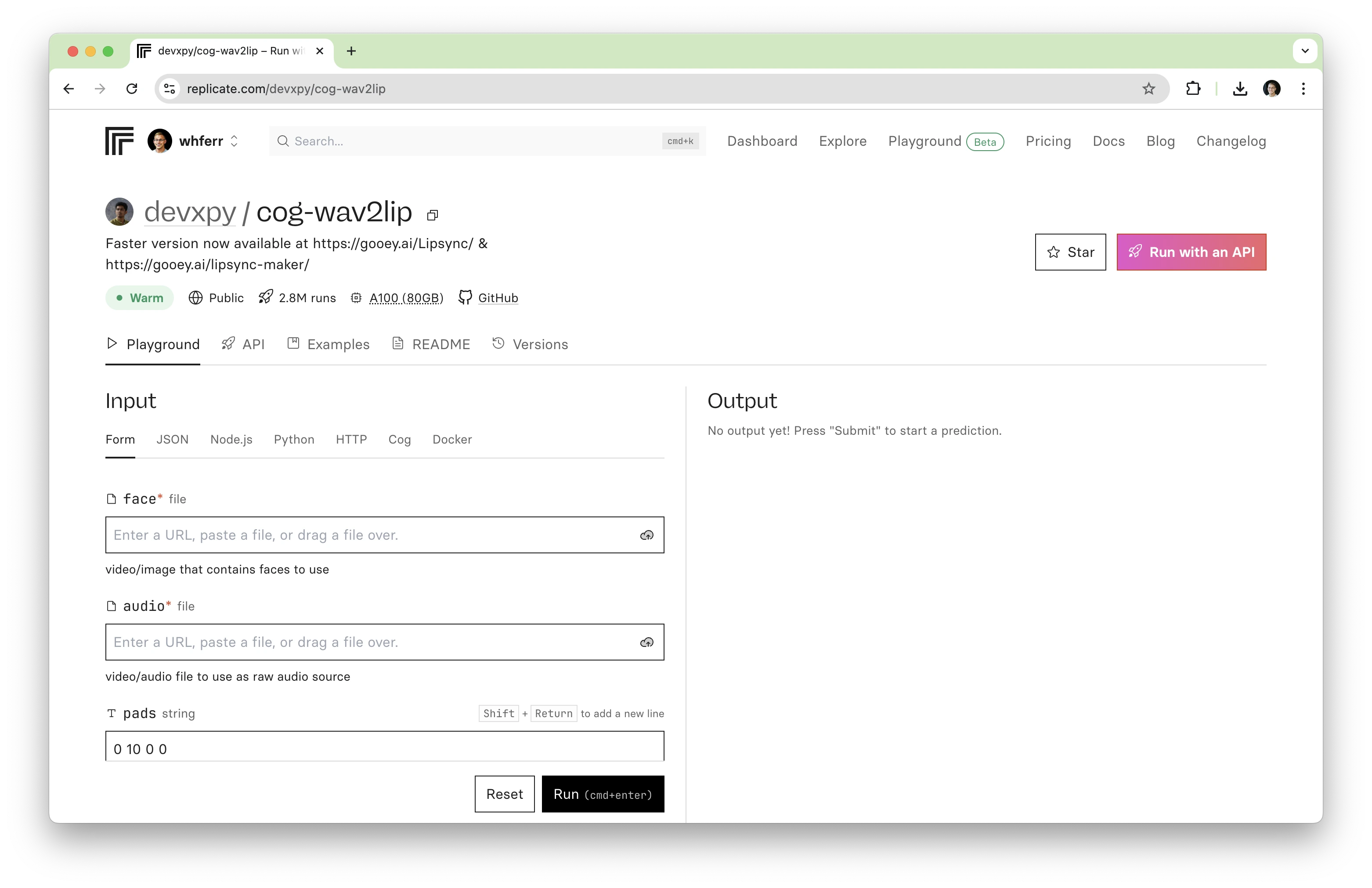Click the audio file upload icon

[647, 642]
